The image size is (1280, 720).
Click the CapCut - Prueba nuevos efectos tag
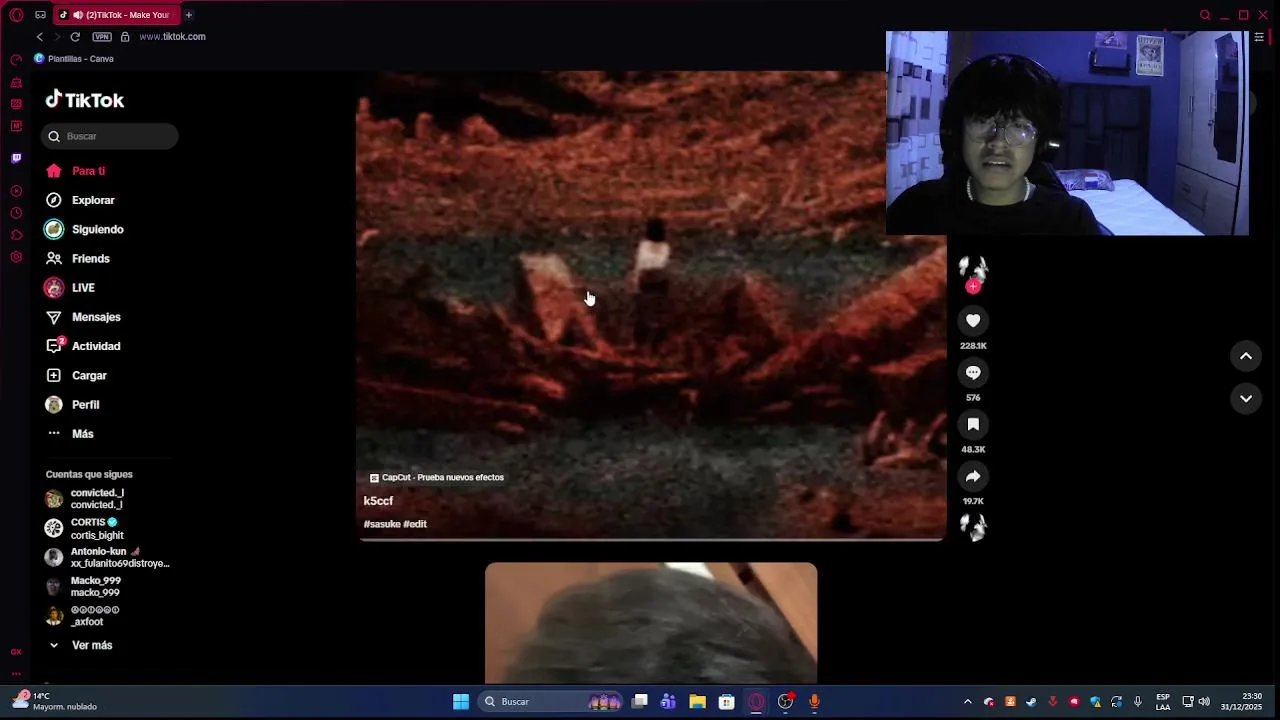tap(437, 478)
